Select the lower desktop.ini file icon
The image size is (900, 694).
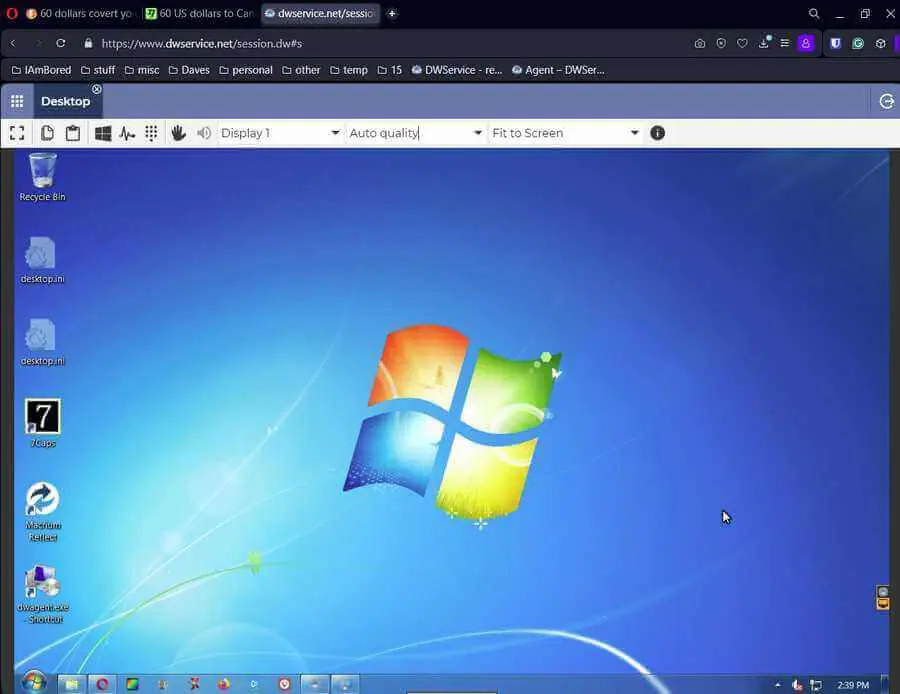[x=42, y=343]
